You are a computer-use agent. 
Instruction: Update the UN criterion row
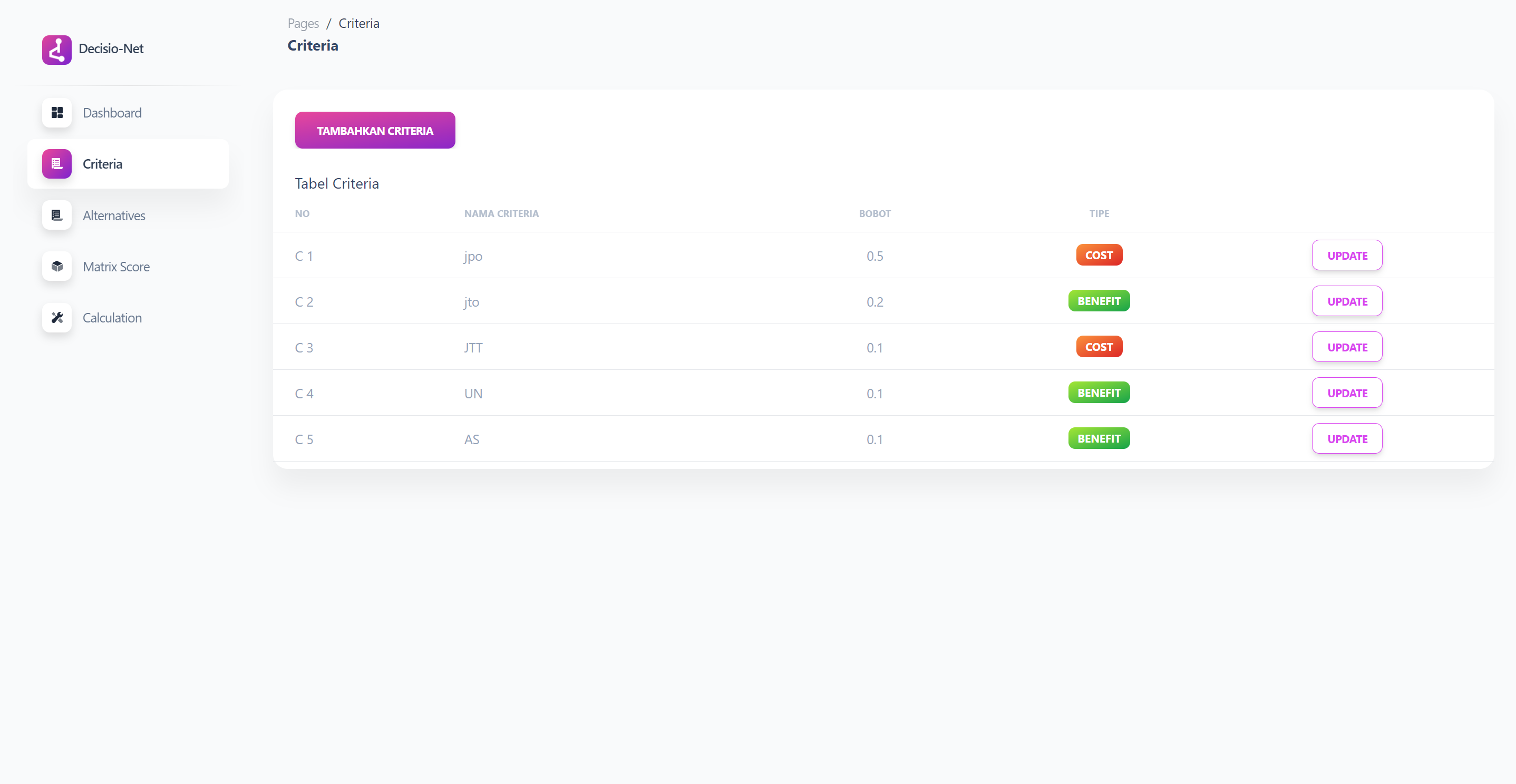point(1346,393)
